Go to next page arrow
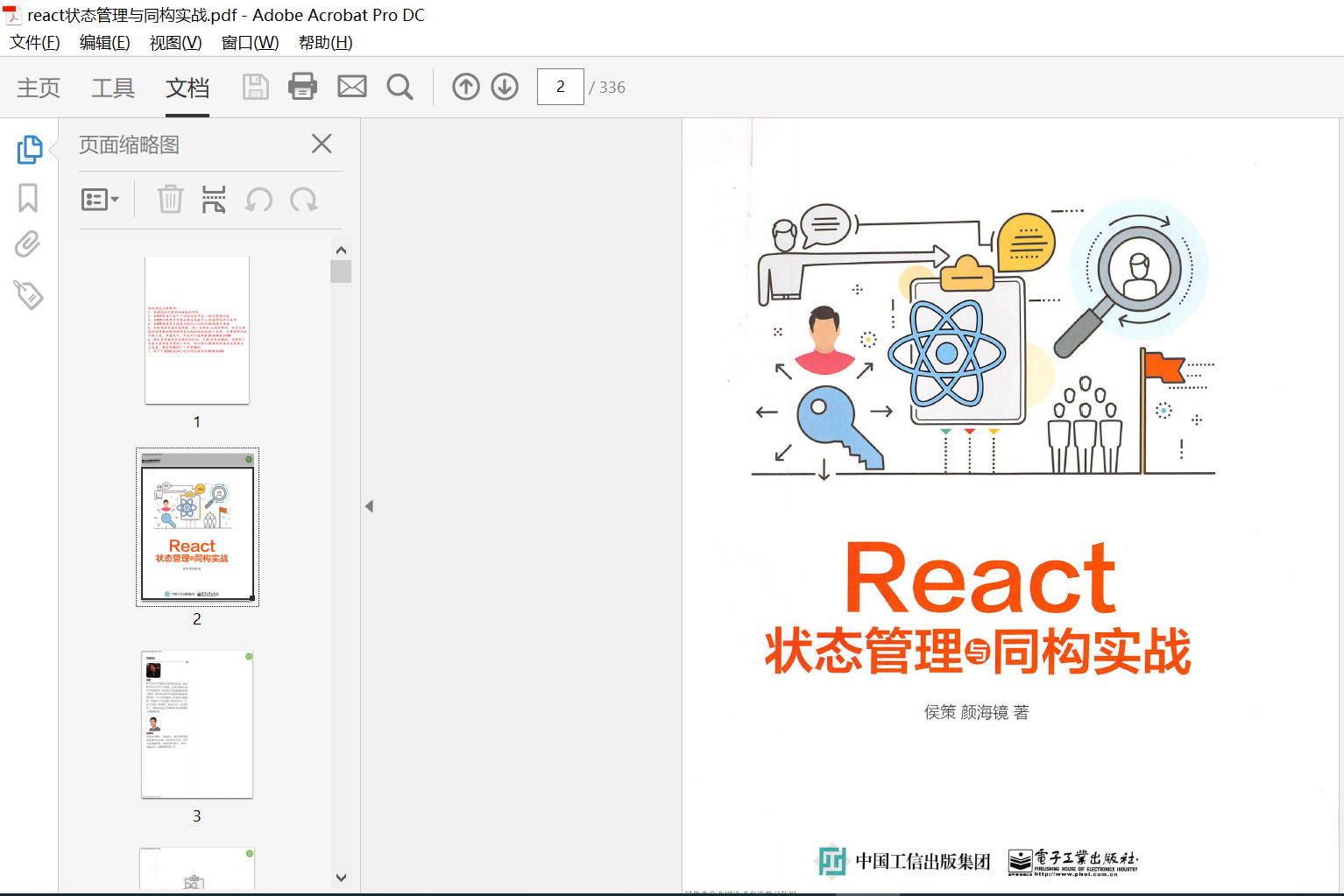Viewport: 1344px width, 896px height. point(505,87)
